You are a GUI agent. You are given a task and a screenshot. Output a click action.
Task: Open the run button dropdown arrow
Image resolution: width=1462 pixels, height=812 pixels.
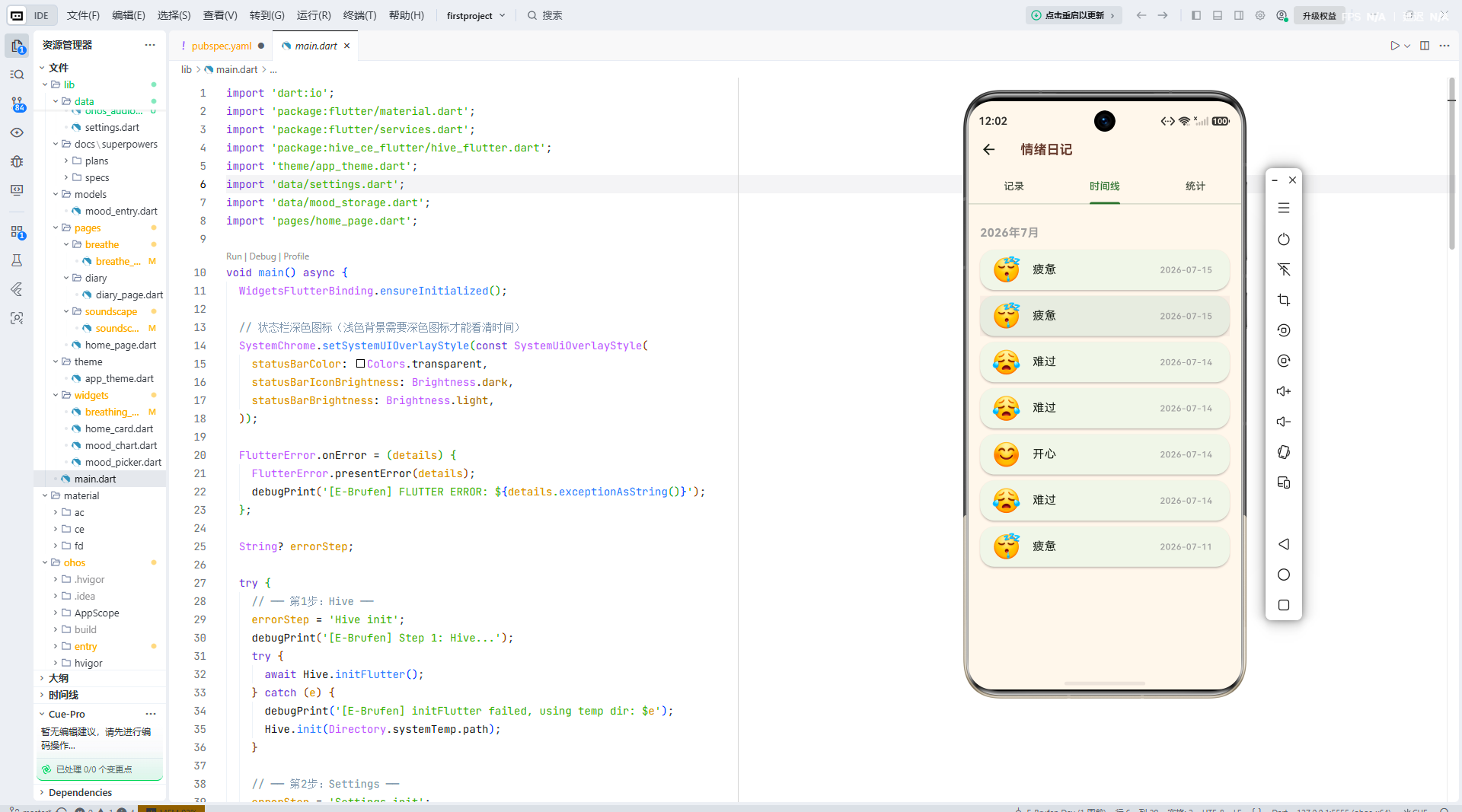pyautogui.click(x=1407, y=46)
